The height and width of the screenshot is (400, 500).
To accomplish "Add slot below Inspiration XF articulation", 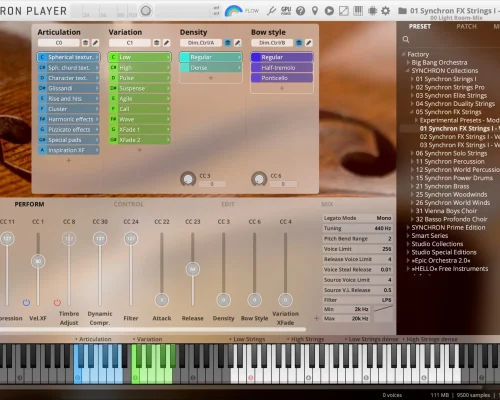I will pyautogui.click(x=69, y=161).
